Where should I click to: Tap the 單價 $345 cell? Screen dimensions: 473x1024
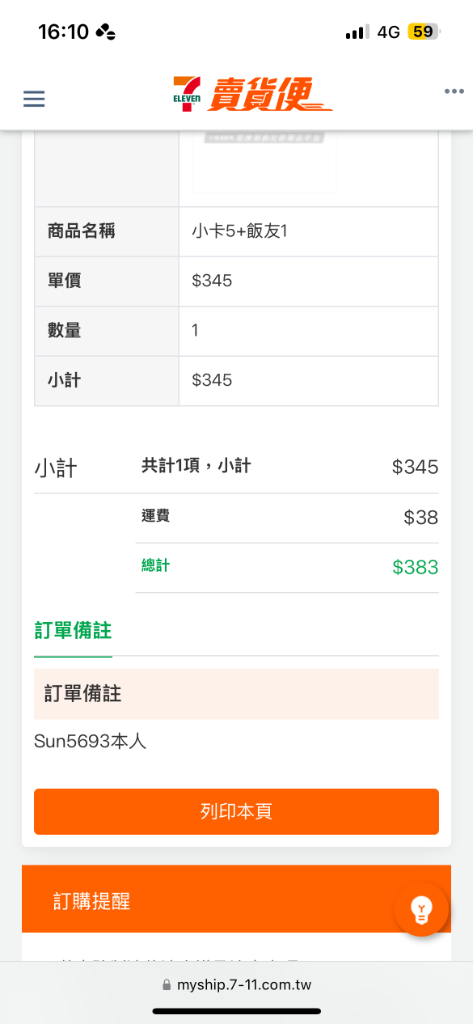coord(308,281)
